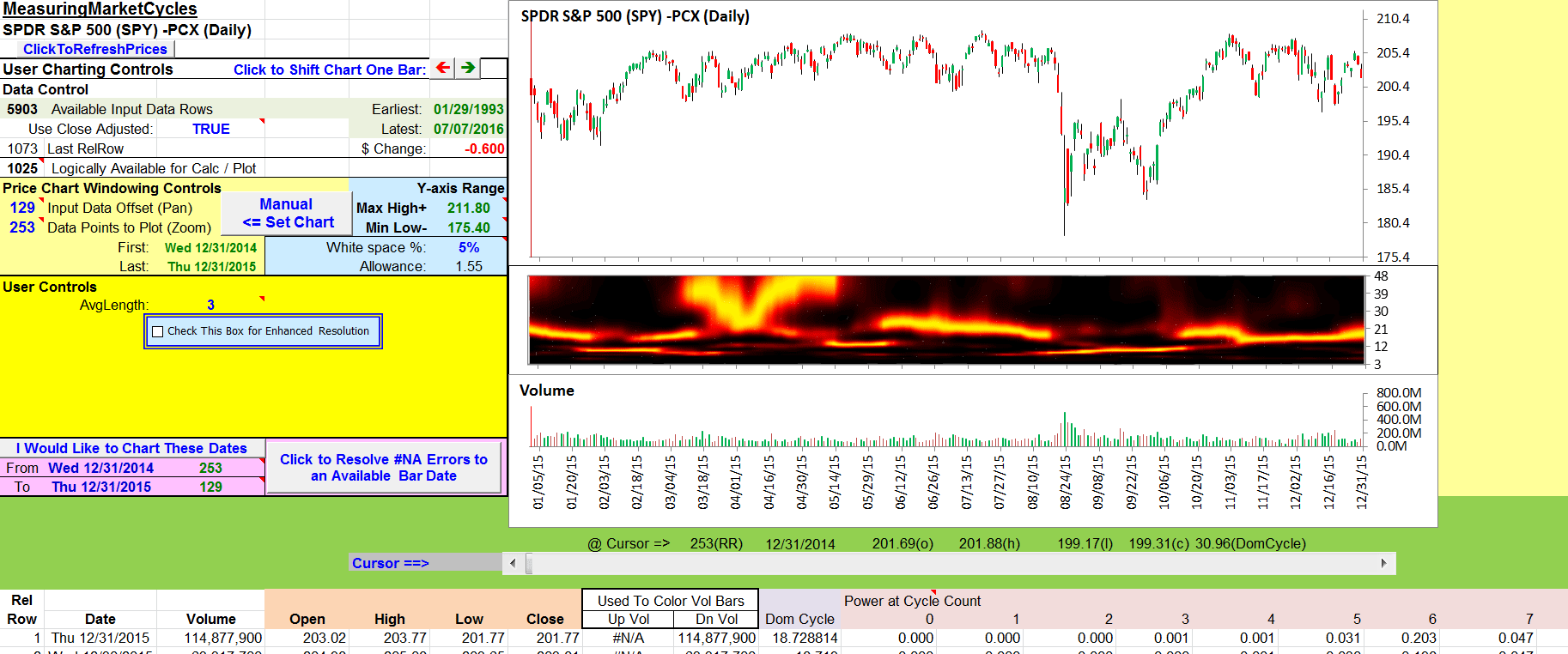Image resolution: width=1568 pixels, height=654 pixels.
Task: Select the Latest date 07/07/2016
Action: coord(468,129)
